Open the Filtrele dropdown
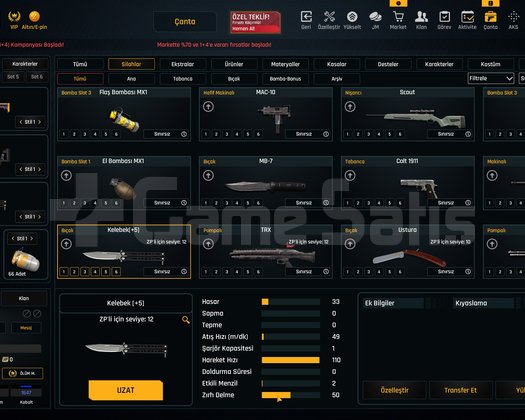Viewport: 525px width, 420px height. pyautogui.click(x=491, y=78)
